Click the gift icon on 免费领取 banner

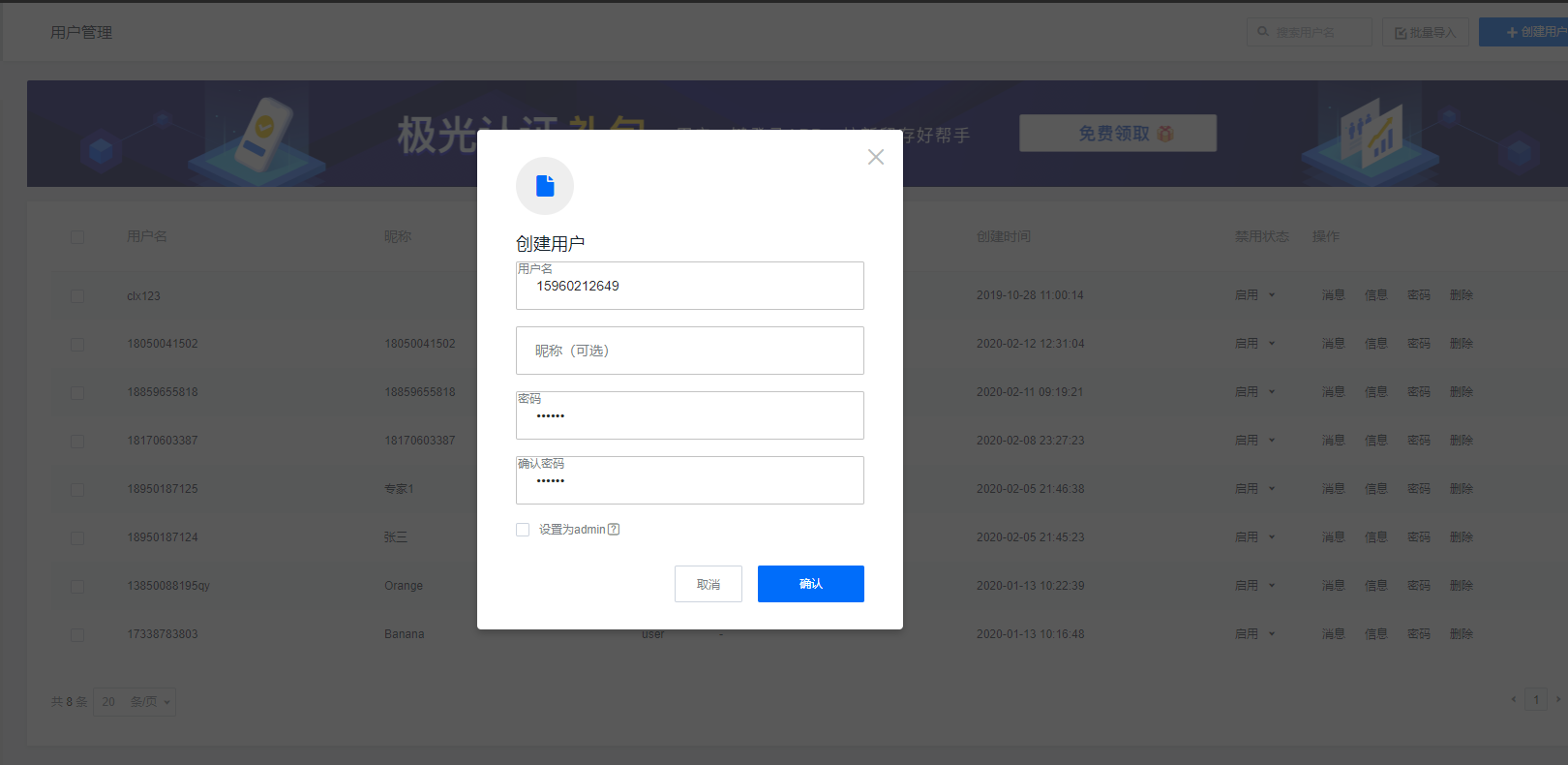[x=1165, y=134]
